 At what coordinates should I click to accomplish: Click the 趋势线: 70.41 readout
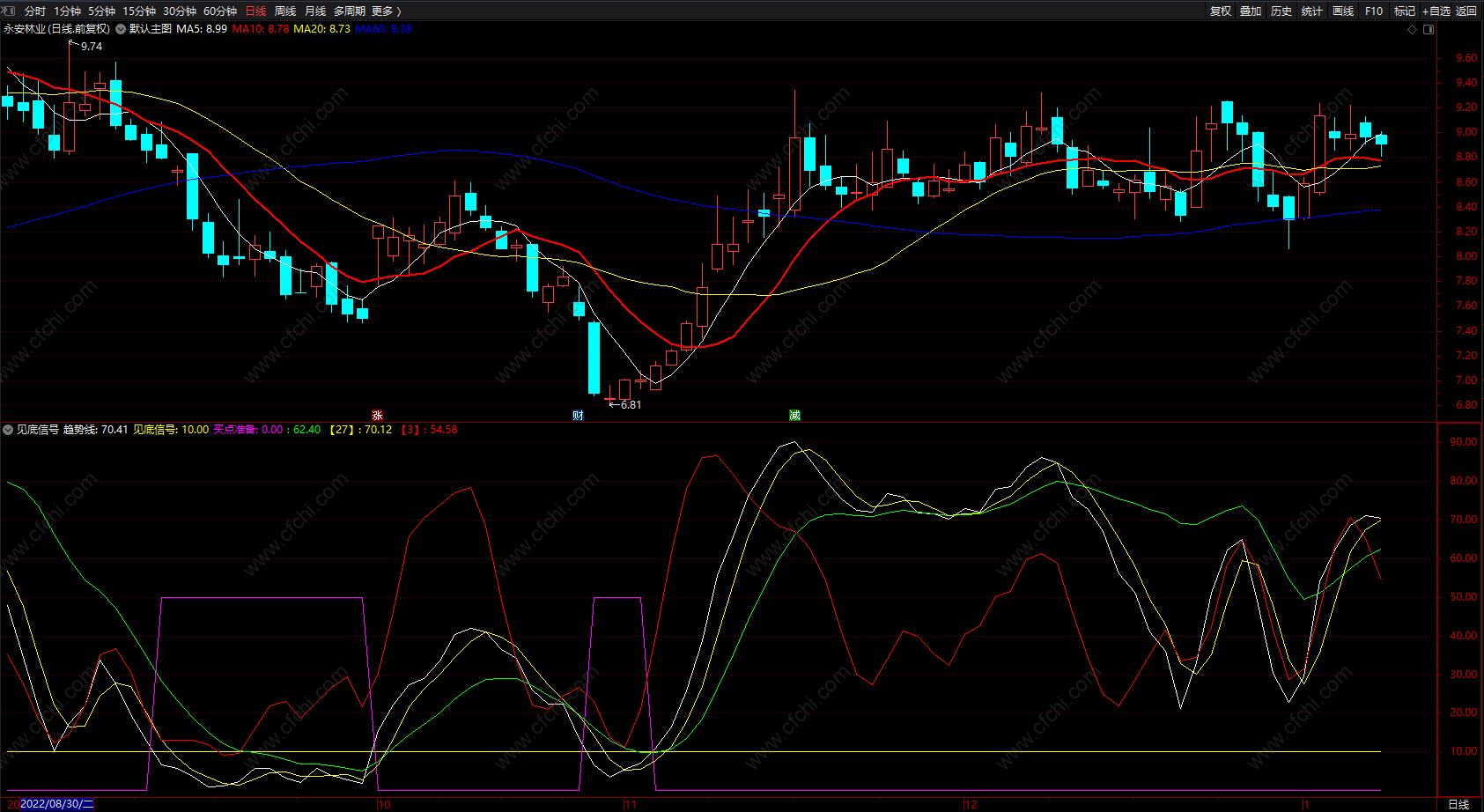(x=96, y=430)
